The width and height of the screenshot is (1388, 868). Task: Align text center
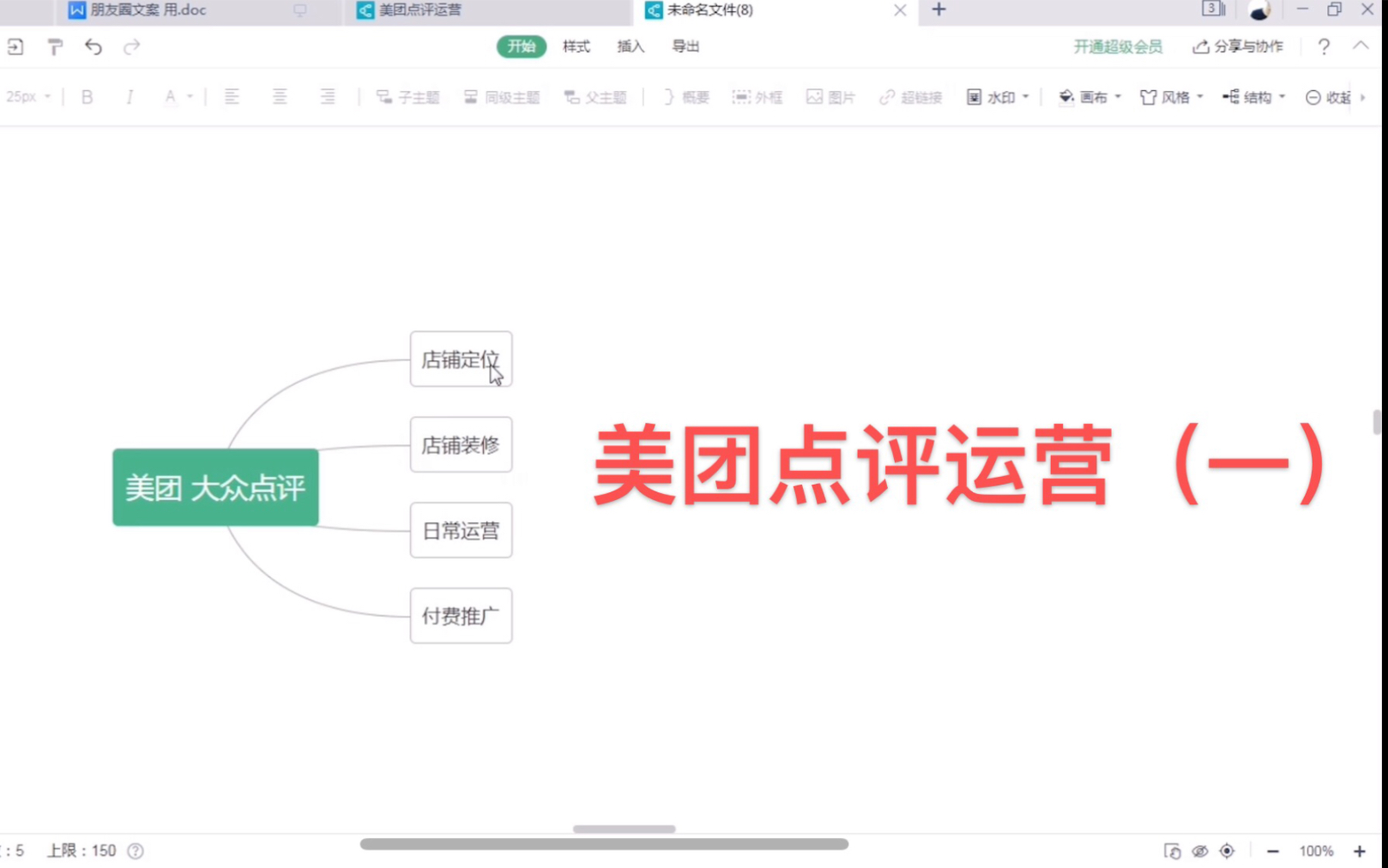point(280,97)
